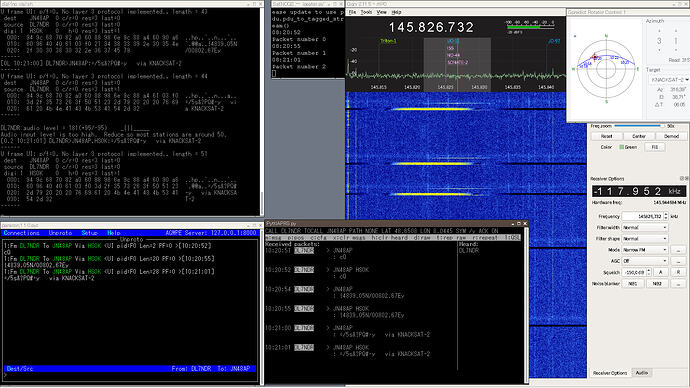Click the 10:20:51 packet row in PyHamAPRS

point(309,254)
